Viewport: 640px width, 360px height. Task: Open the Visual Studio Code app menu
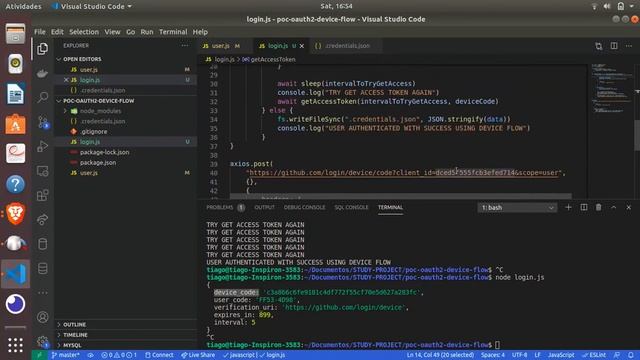[92, 7]
